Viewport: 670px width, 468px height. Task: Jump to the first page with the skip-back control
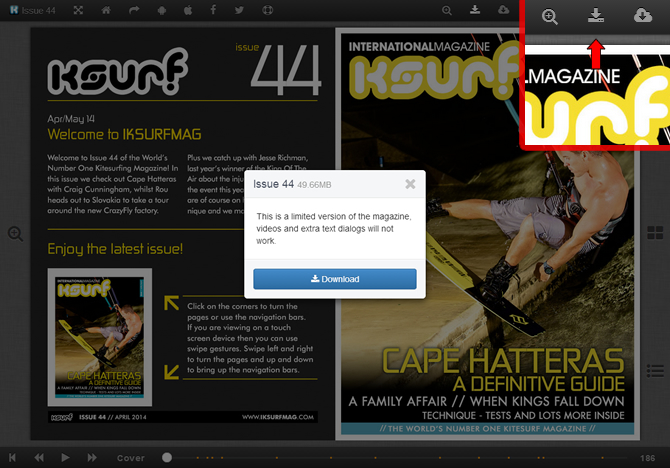12,457
